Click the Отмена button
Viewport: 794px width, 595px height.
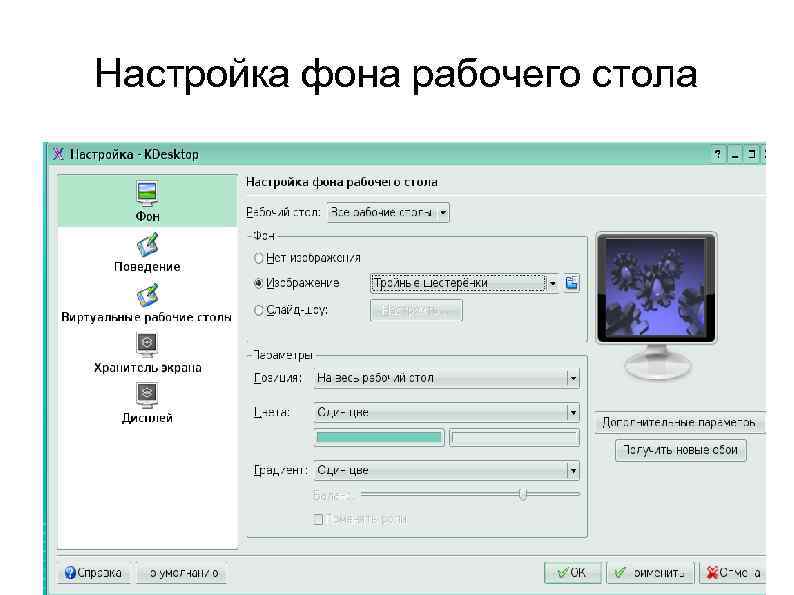pos(733,573)
